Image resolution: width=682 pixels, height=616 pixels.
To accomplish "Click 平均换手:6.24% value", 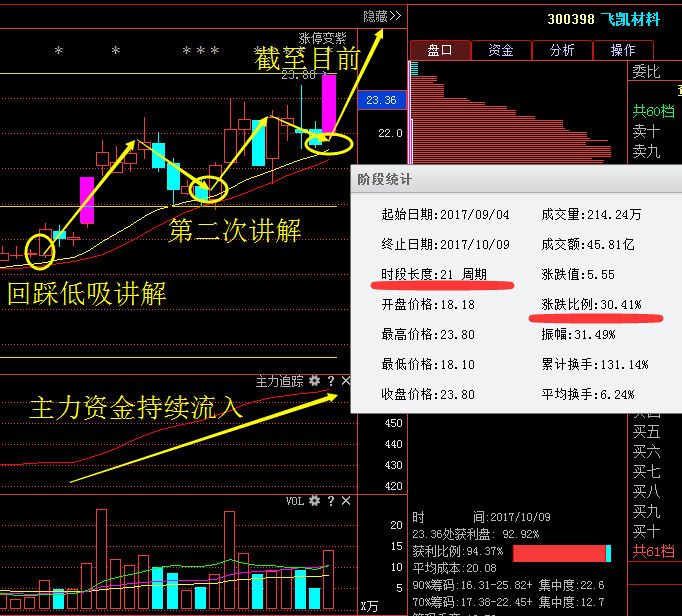I will [x=588, y=395].
